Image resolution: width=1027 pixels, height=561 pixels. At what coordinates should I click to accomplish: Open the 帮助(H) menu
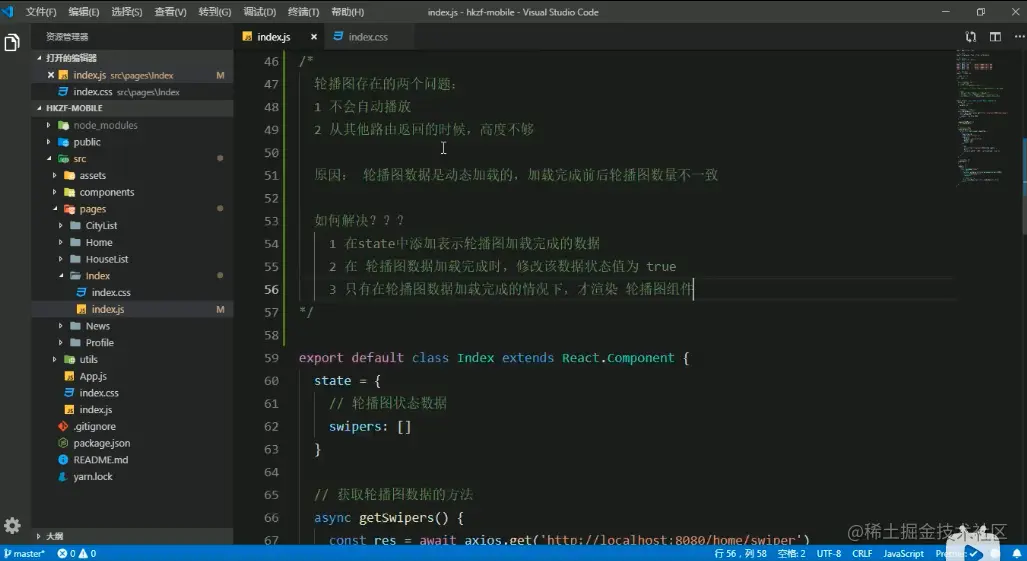347,12
